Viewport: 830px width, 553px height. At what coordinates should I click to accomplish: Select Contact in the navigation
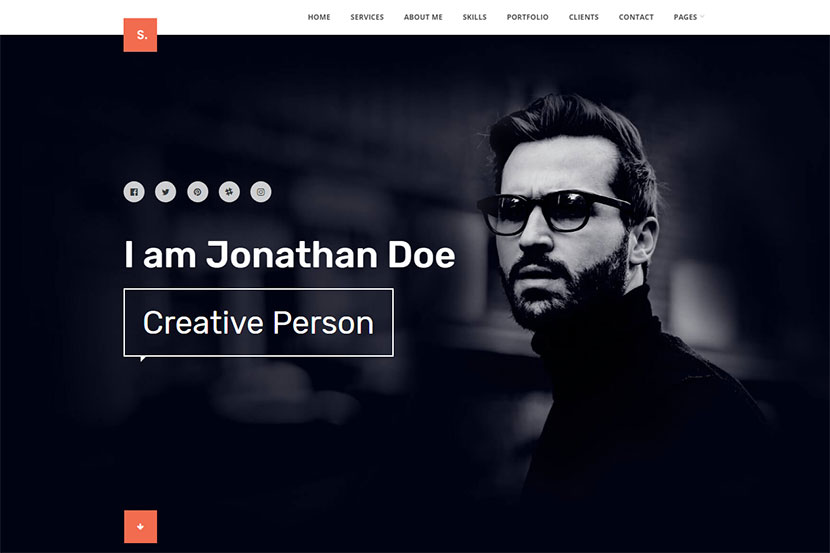tap(636, 17)
